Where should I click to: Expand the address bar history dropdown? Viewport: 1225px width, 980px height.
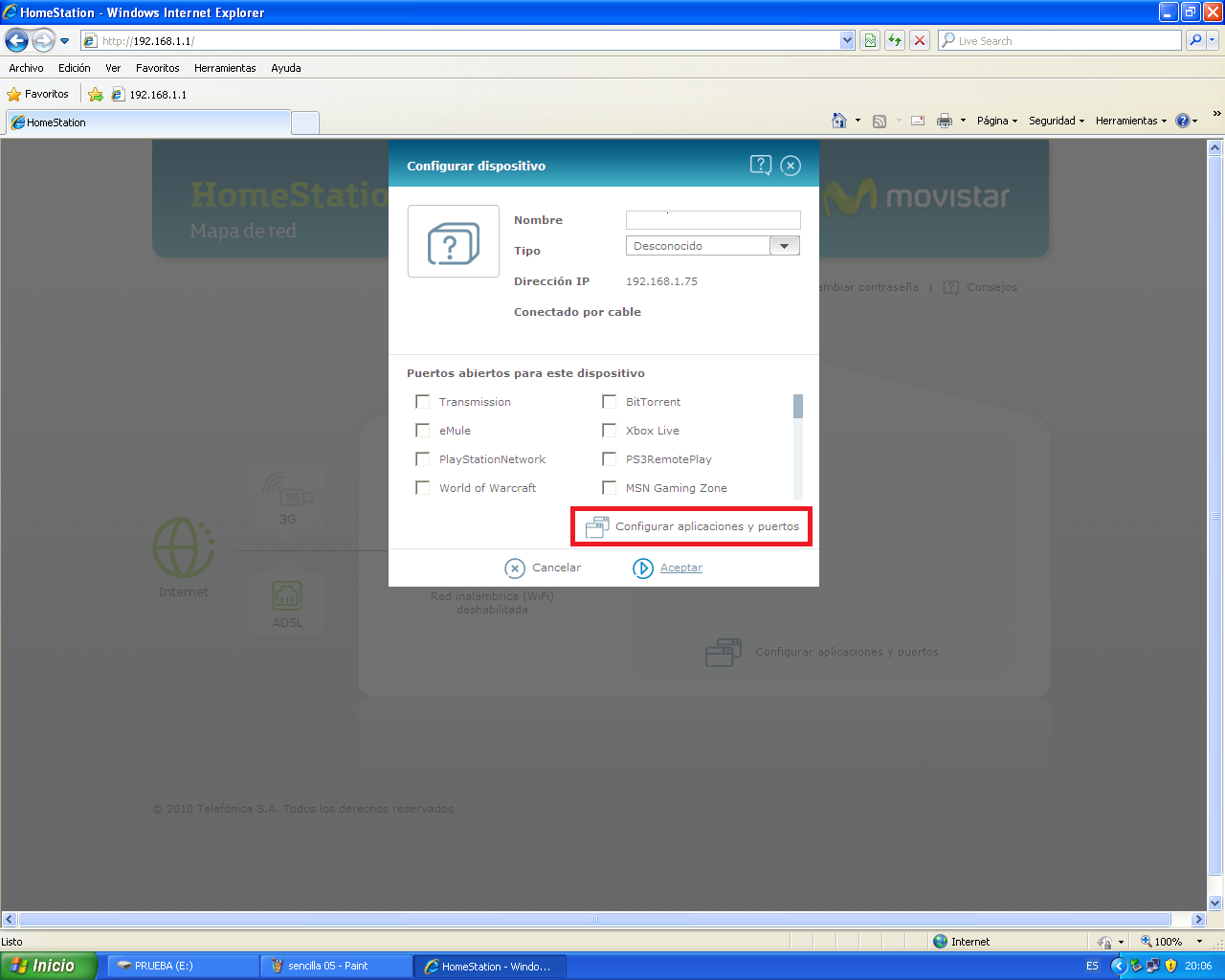pyautogui.click(x=847, y=41)
